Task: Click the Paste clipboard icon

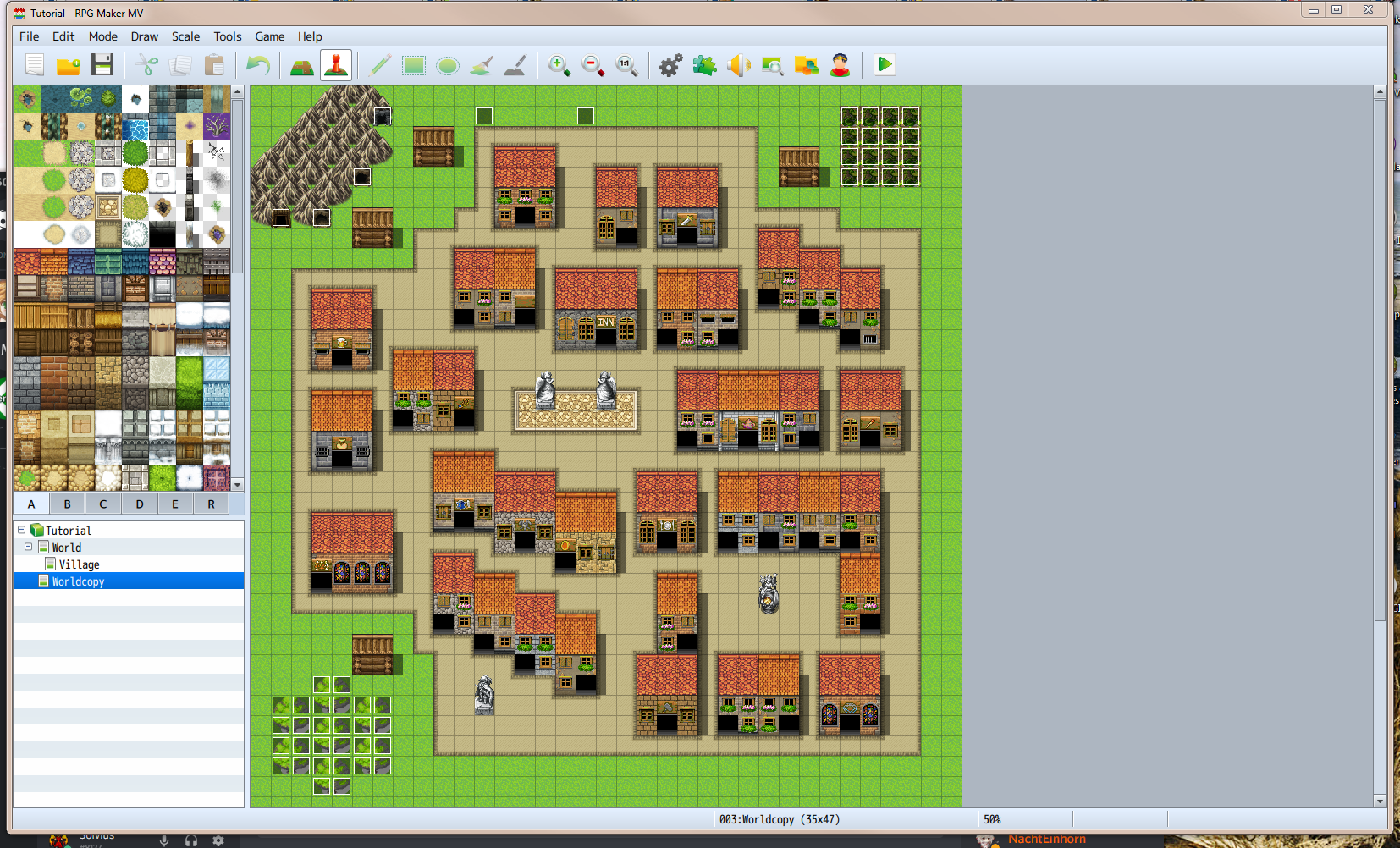Action: click(214, 65)
